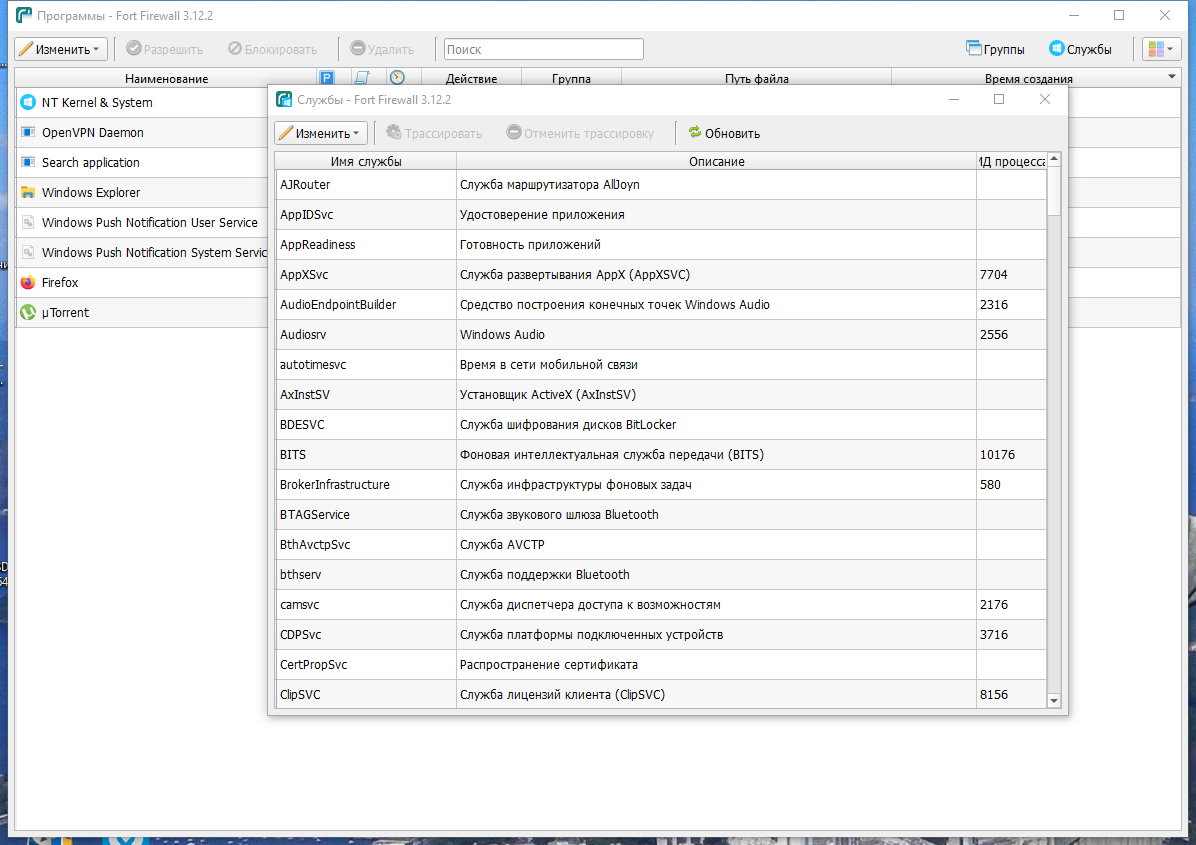Select the AppReadiness service row
The height and width of the screenshot is (845, 1196).
[x=661, y=245]
